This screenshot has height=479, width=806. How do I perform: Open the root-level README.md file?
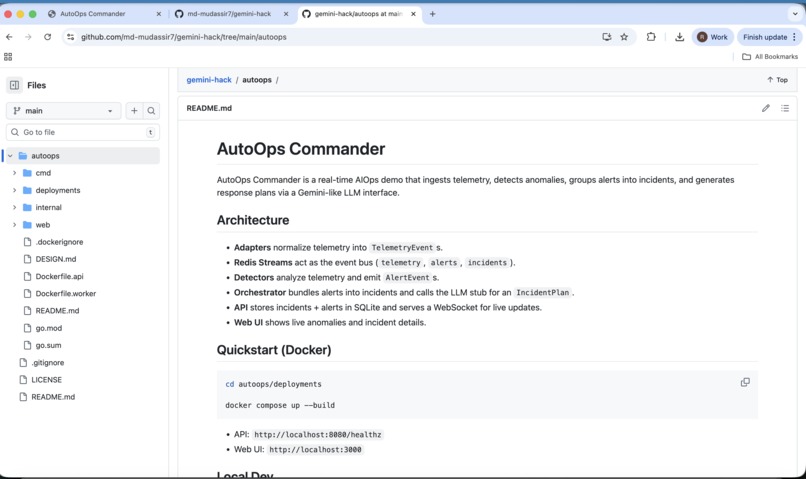pos(53,397)
